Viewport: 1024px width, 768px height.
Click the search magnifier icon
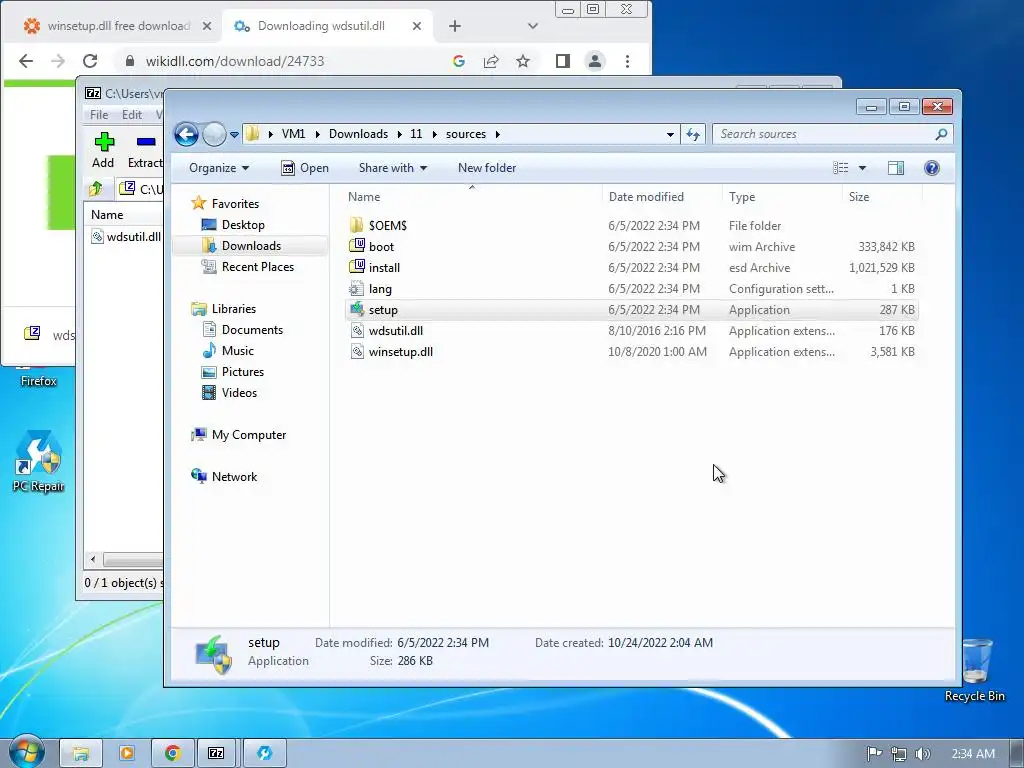tap(941, 134)
